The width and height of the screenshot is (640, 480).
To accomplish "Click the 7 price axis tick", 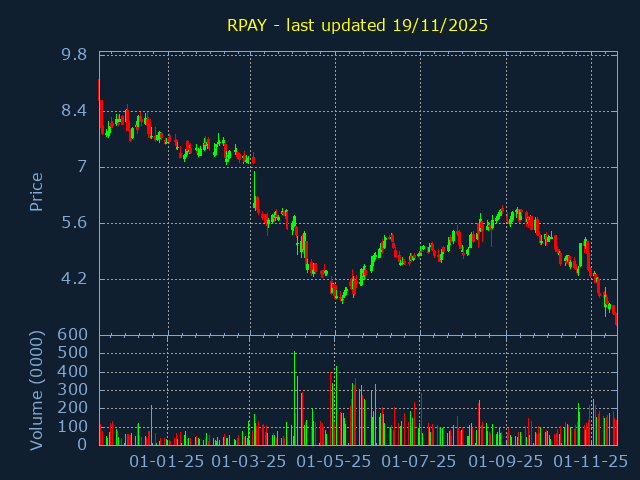I will point(81,167).
